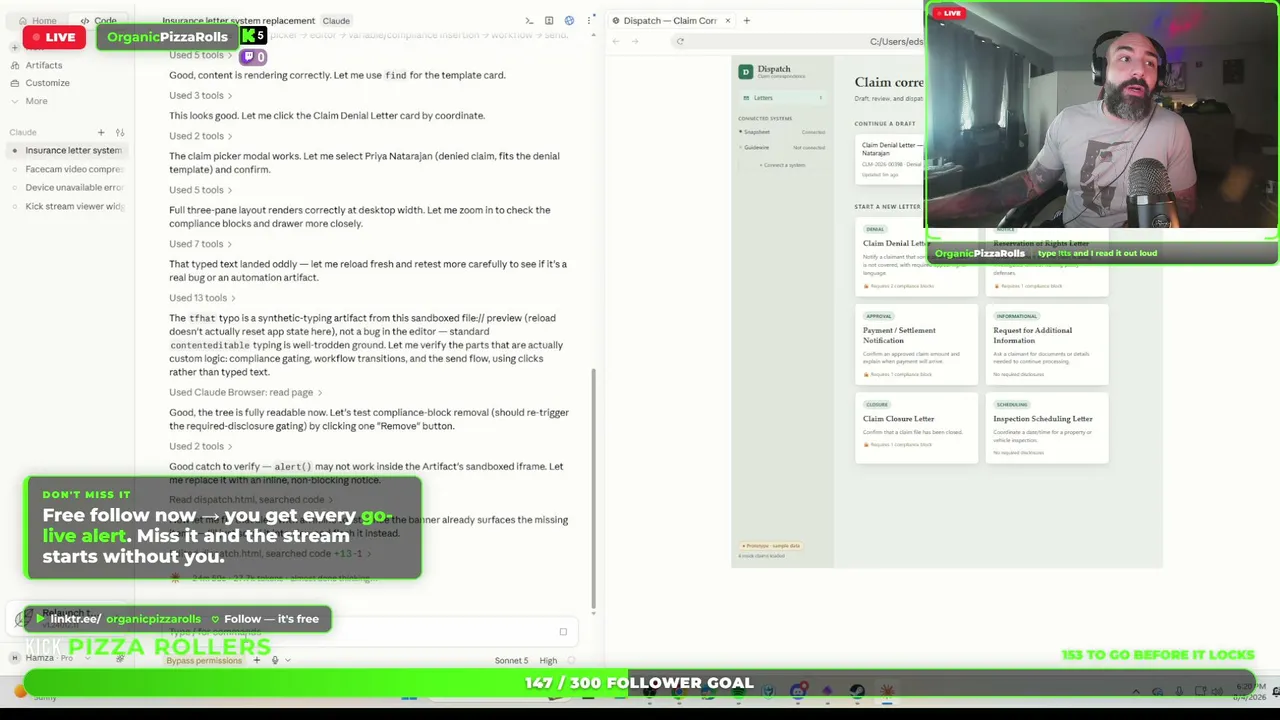Start a new session with the plus icon beside Claude

(x=101, y=132)
